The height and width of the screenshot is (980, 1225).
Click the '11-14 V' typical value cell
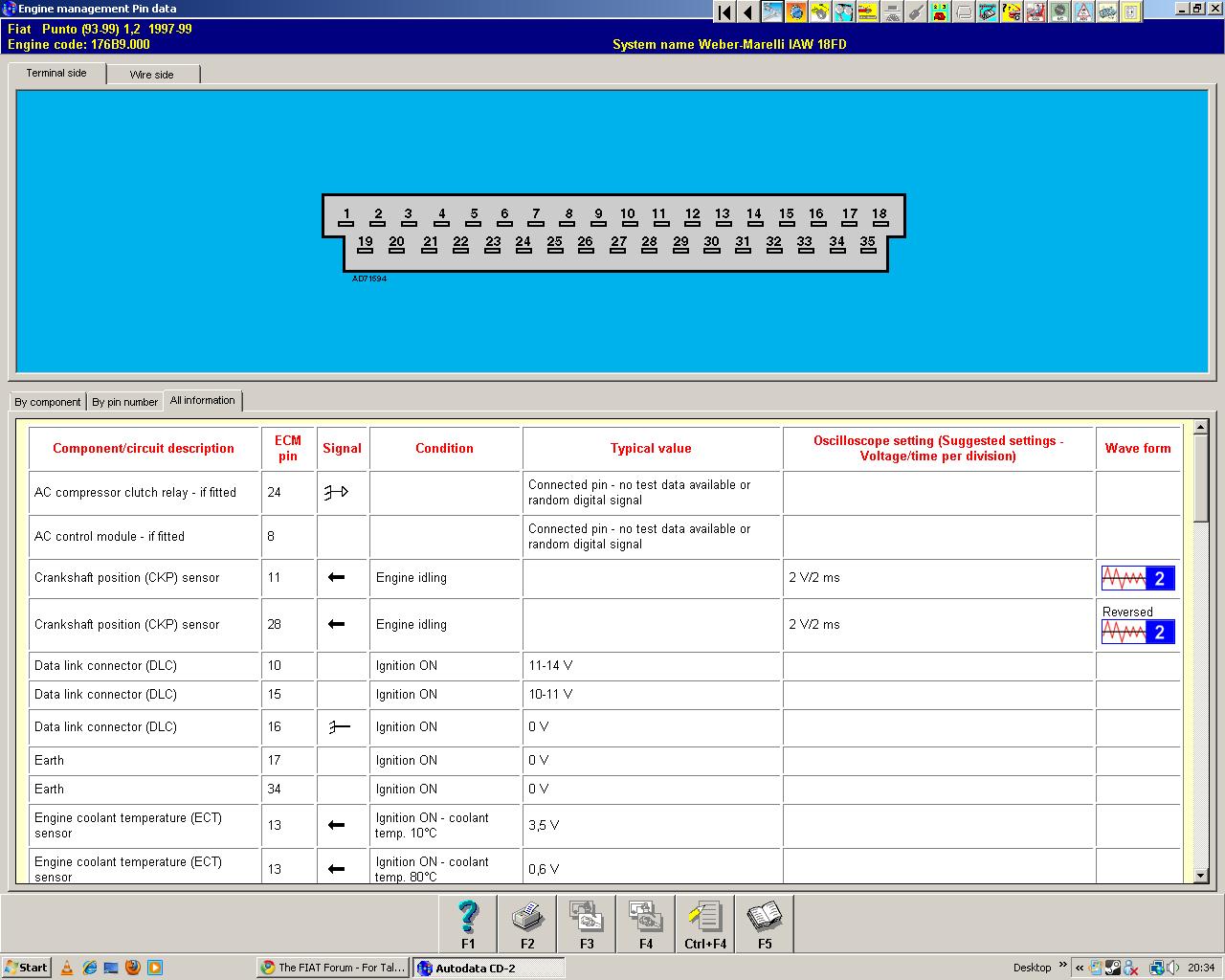[651, 666]
